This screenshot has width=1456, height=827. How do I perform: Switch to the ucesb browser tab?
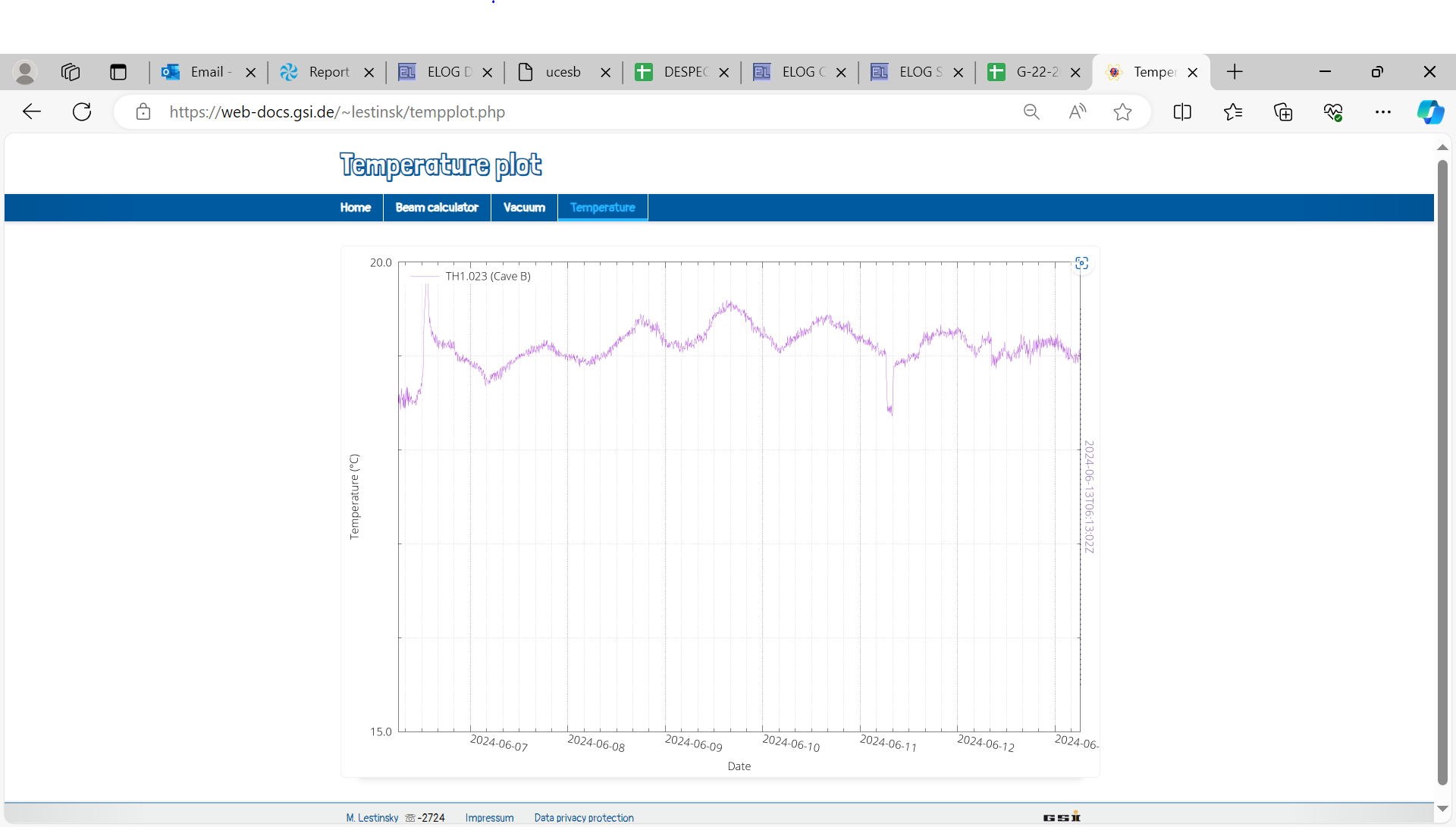coord(563,72)
